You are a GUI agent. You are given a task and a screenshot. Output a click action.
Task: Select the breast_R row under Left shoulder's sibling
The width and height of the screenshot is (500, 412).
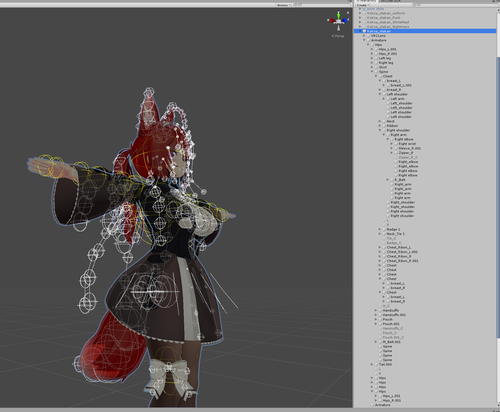click(x=425, y=90)
